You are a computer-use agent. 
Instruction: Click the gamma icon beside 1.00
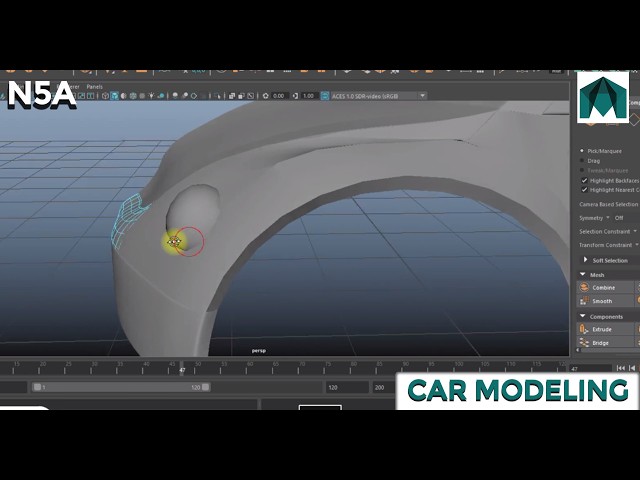coord(296,96)
